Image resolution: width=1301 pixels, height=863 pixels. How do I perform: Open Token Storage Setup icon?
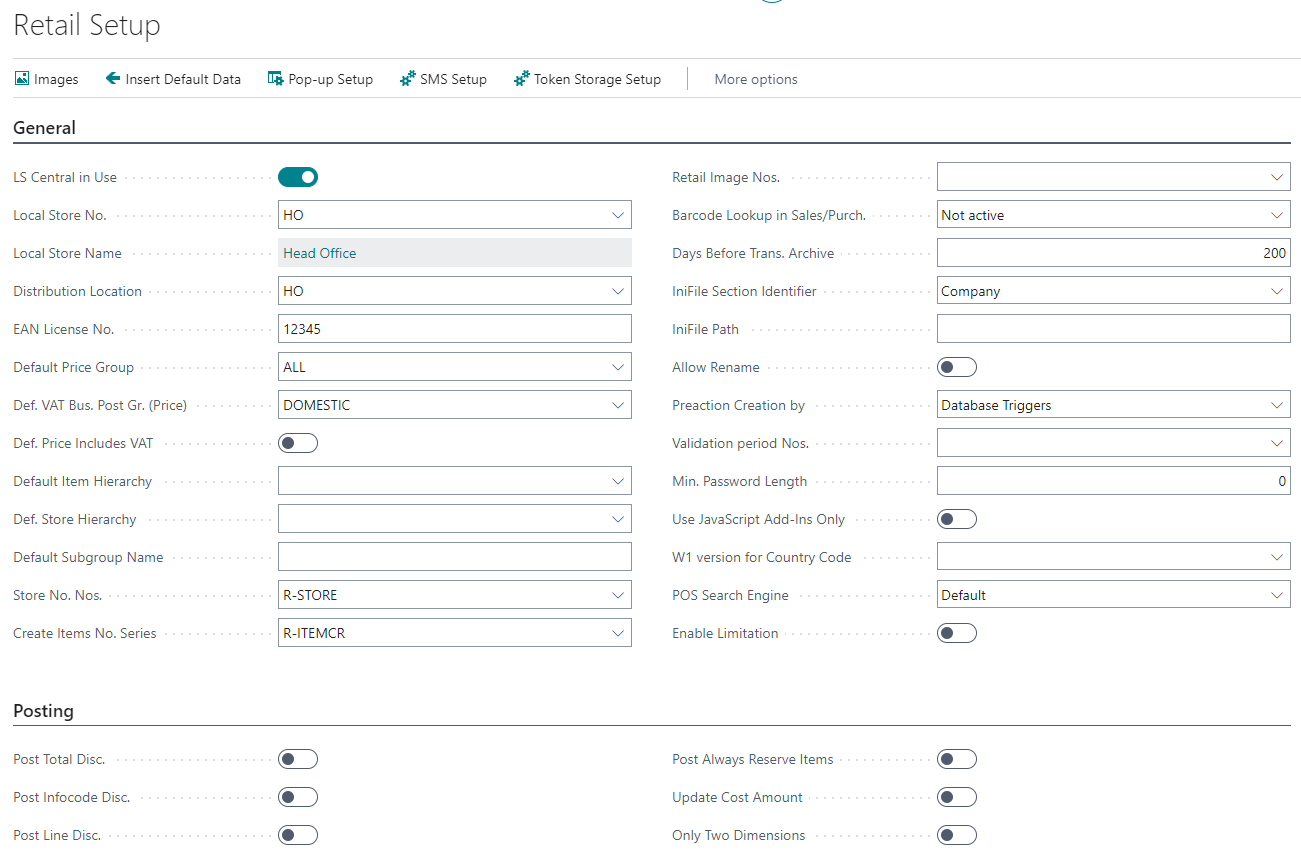(x=521, y=79)
